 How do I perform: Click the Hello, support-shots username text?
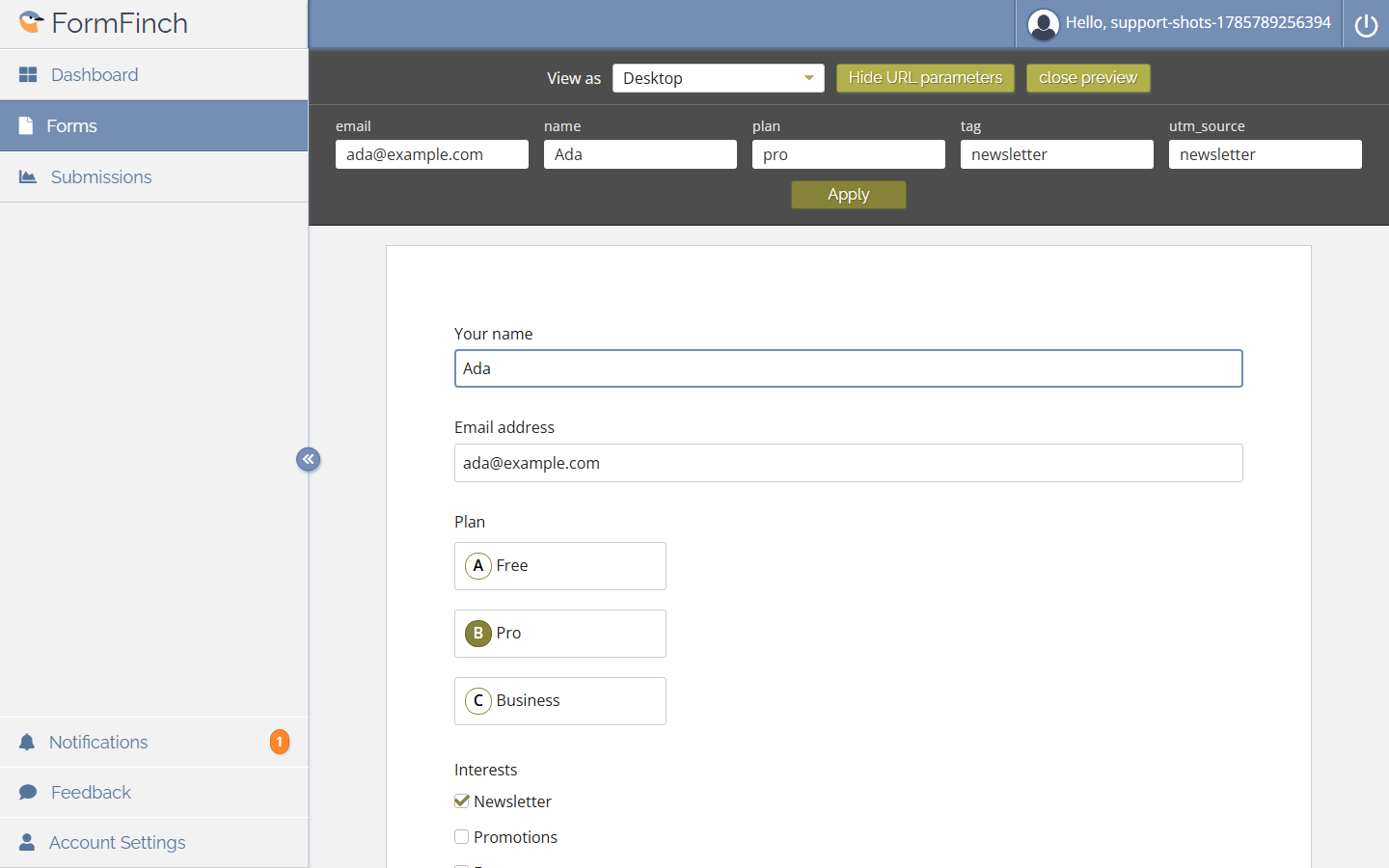pyautogui.click(x=1198, y=22)
